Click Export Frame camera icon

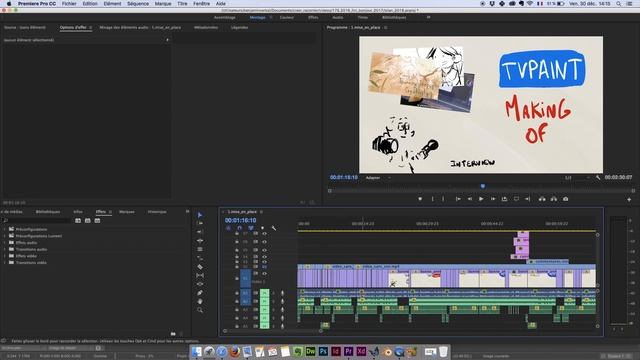pos(565,199)
